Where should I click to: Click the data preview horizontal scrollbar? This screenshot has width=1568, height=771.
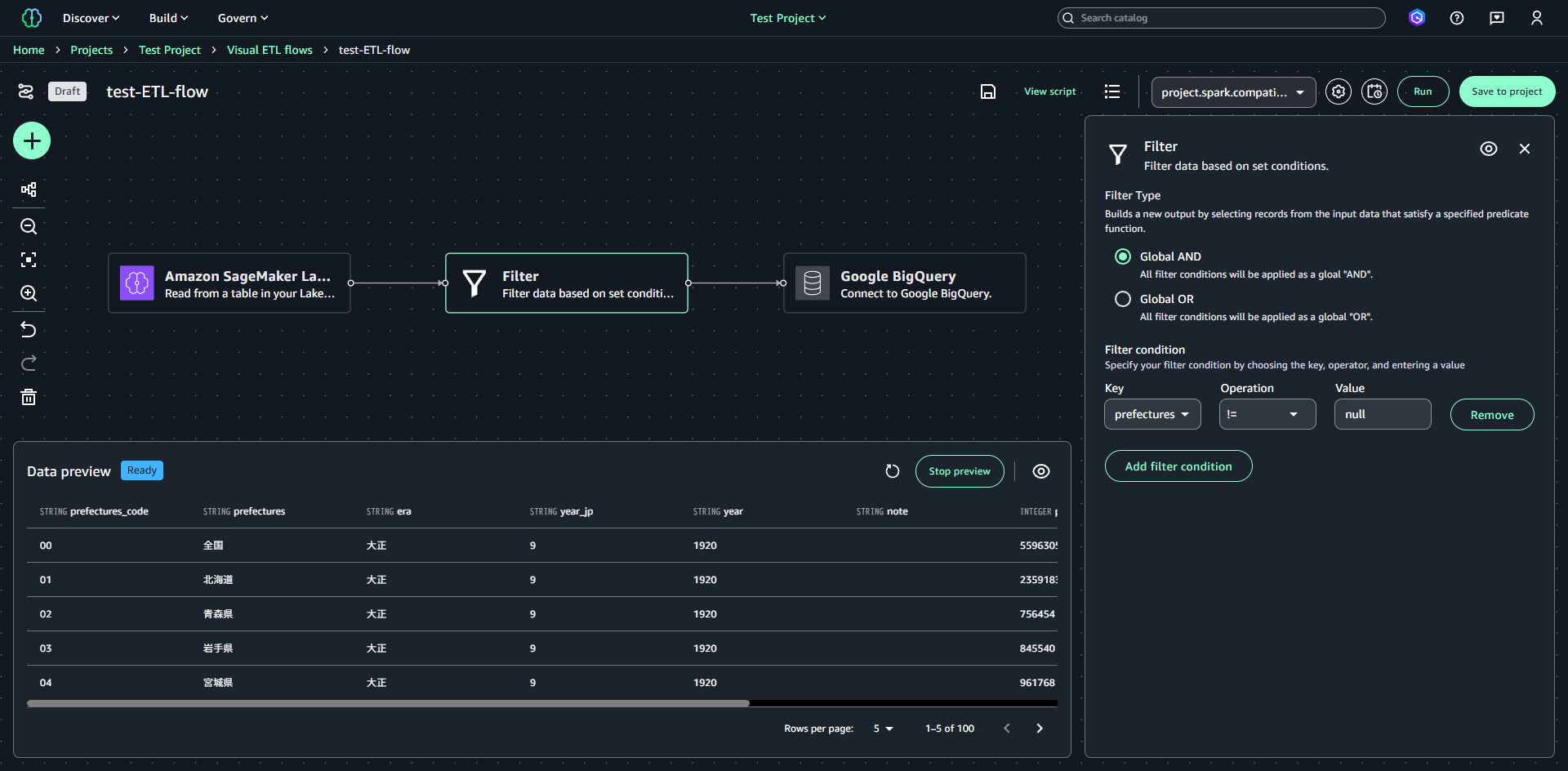click(x=388, y=703)
